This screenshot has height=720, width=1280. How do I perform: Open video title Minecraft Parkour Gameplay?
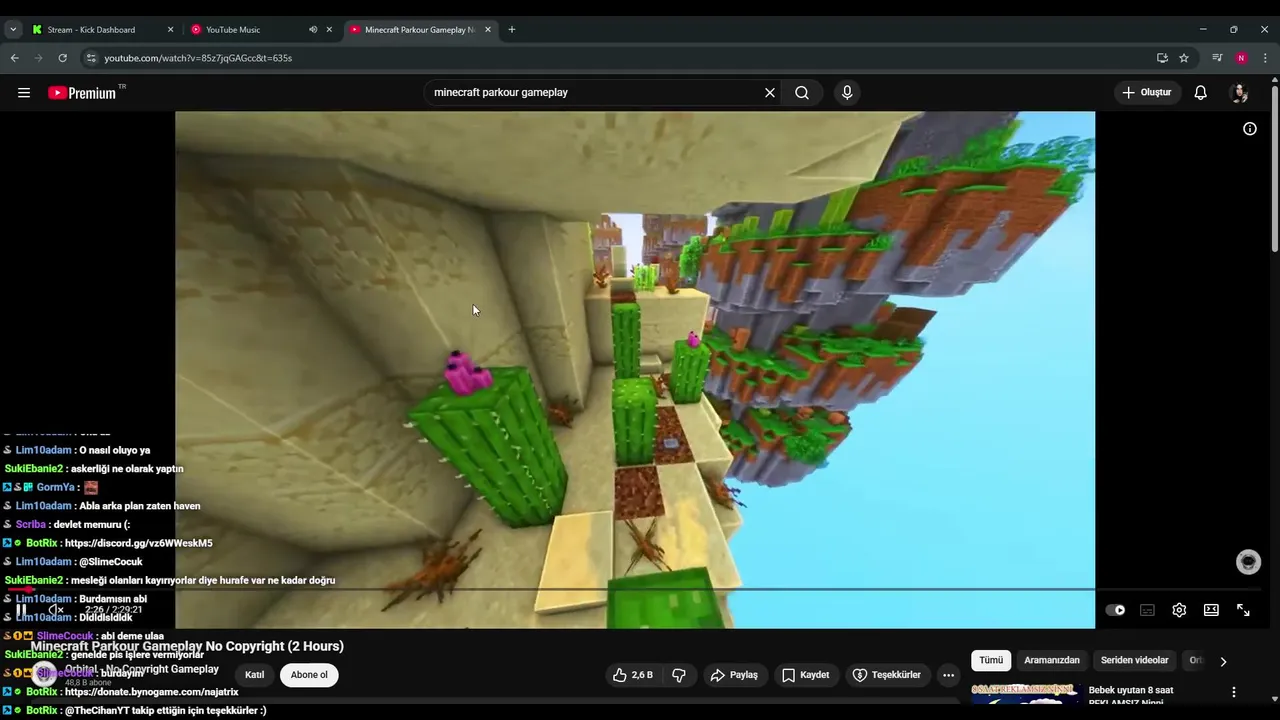pyautogui.click(x=187, y=646)
